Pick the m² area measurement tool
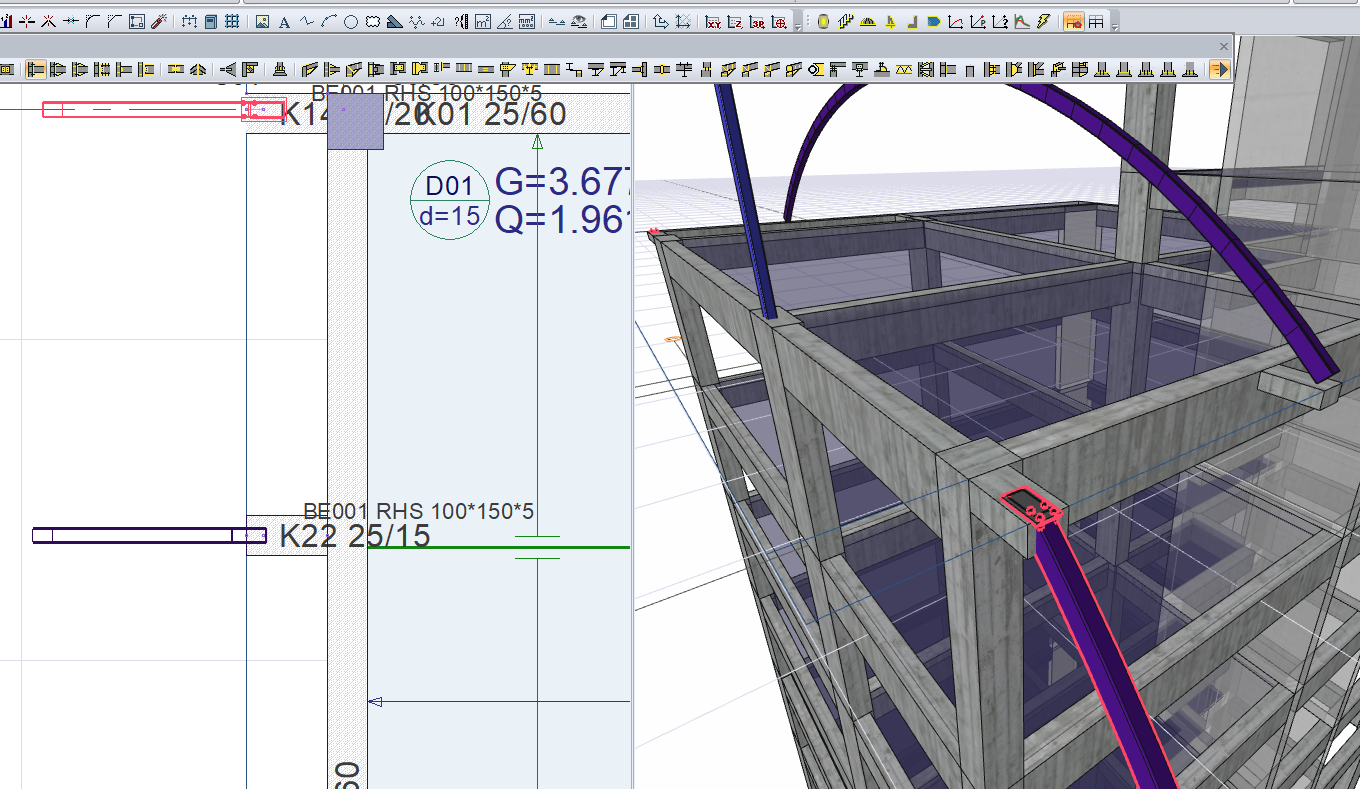This screenshot has height=789, width=1360. (482, 21)
